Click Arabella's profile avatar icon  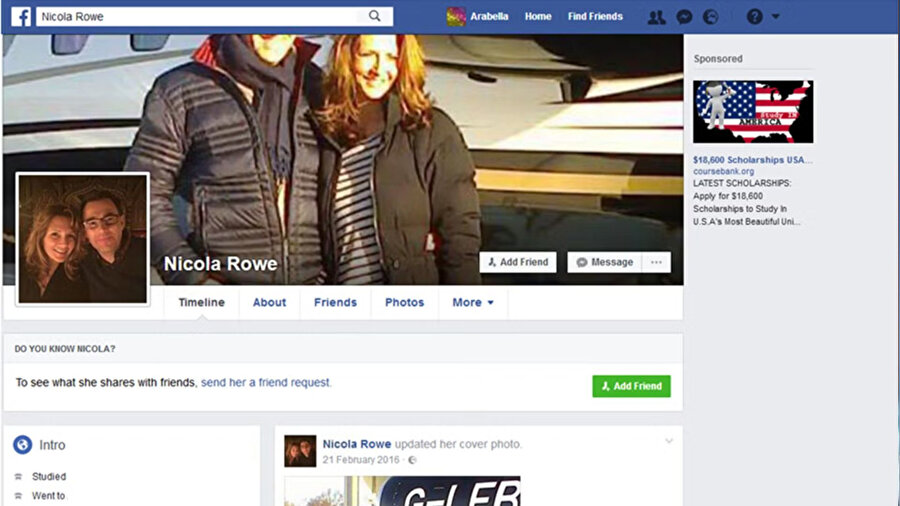click(x=456, y=16)
